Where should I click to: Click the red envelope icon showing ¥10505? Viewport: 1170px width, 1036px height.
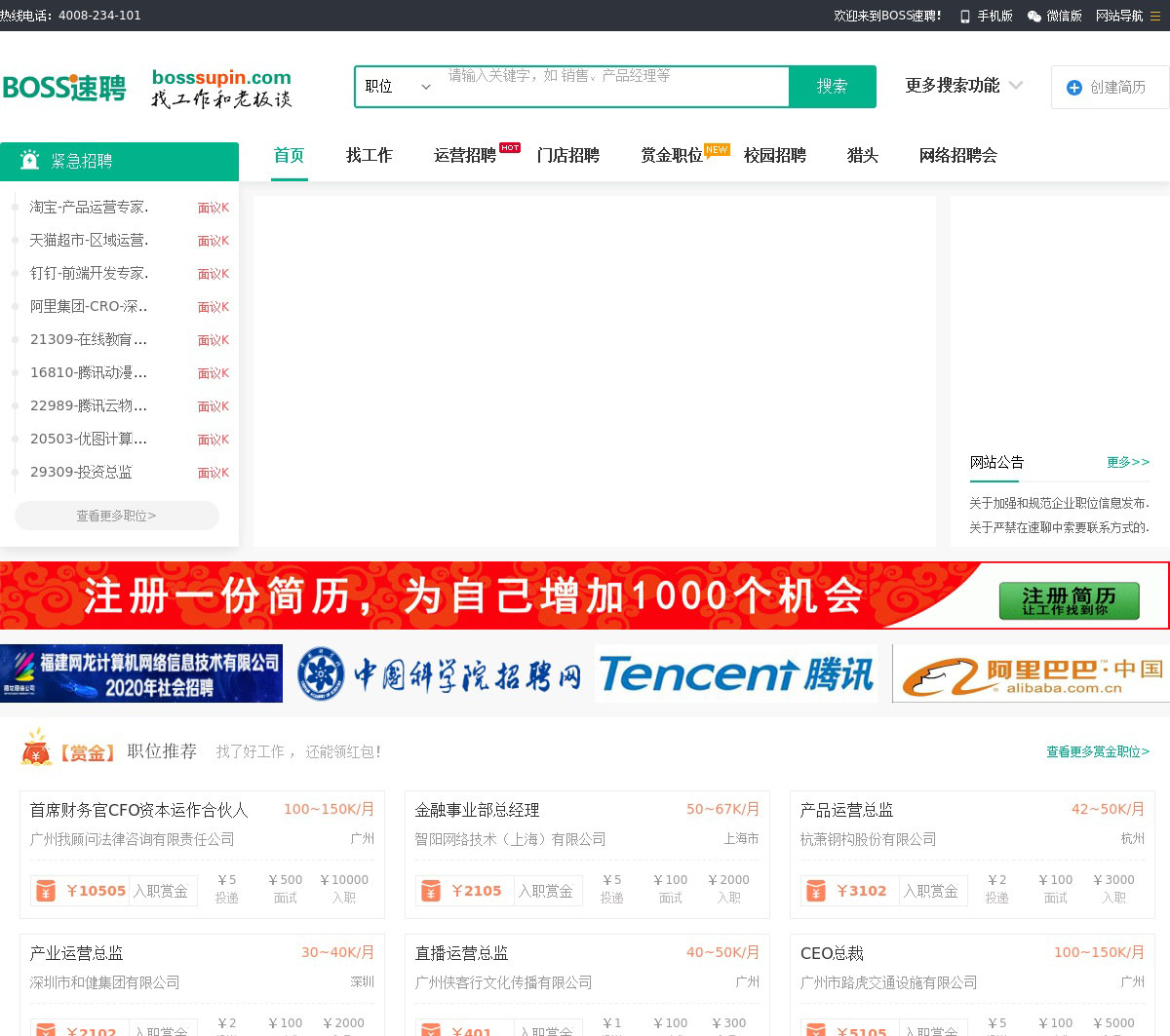[45, 891]
